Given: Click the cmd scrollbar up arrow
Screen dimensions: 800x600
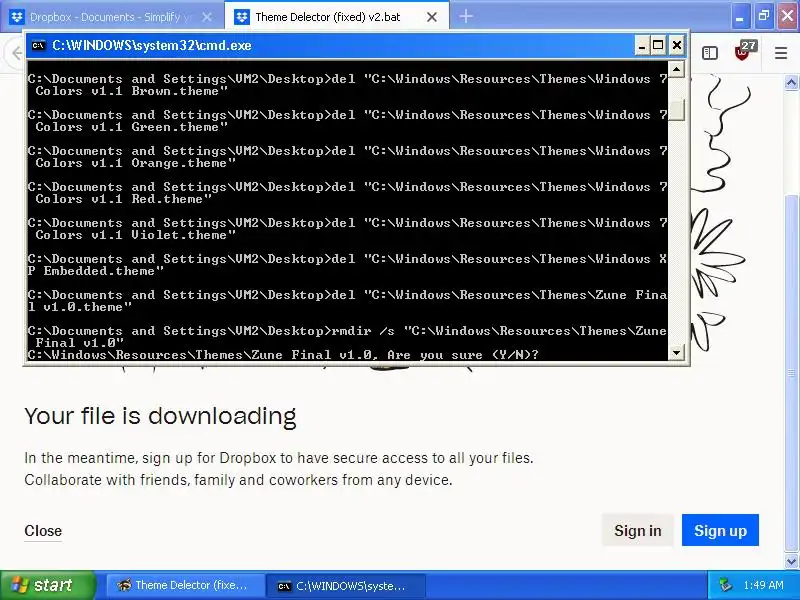Looking at the screenshot, I should click(x=677, y=69).
